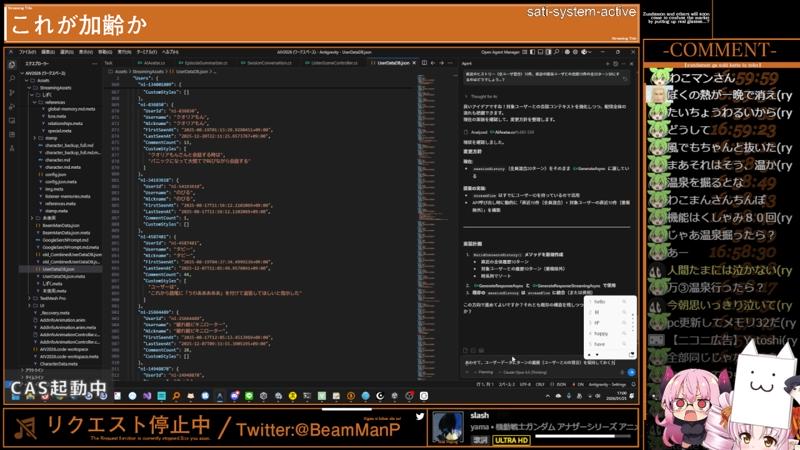Open the Claude Opus model selector dropdown

click(522, 372)
